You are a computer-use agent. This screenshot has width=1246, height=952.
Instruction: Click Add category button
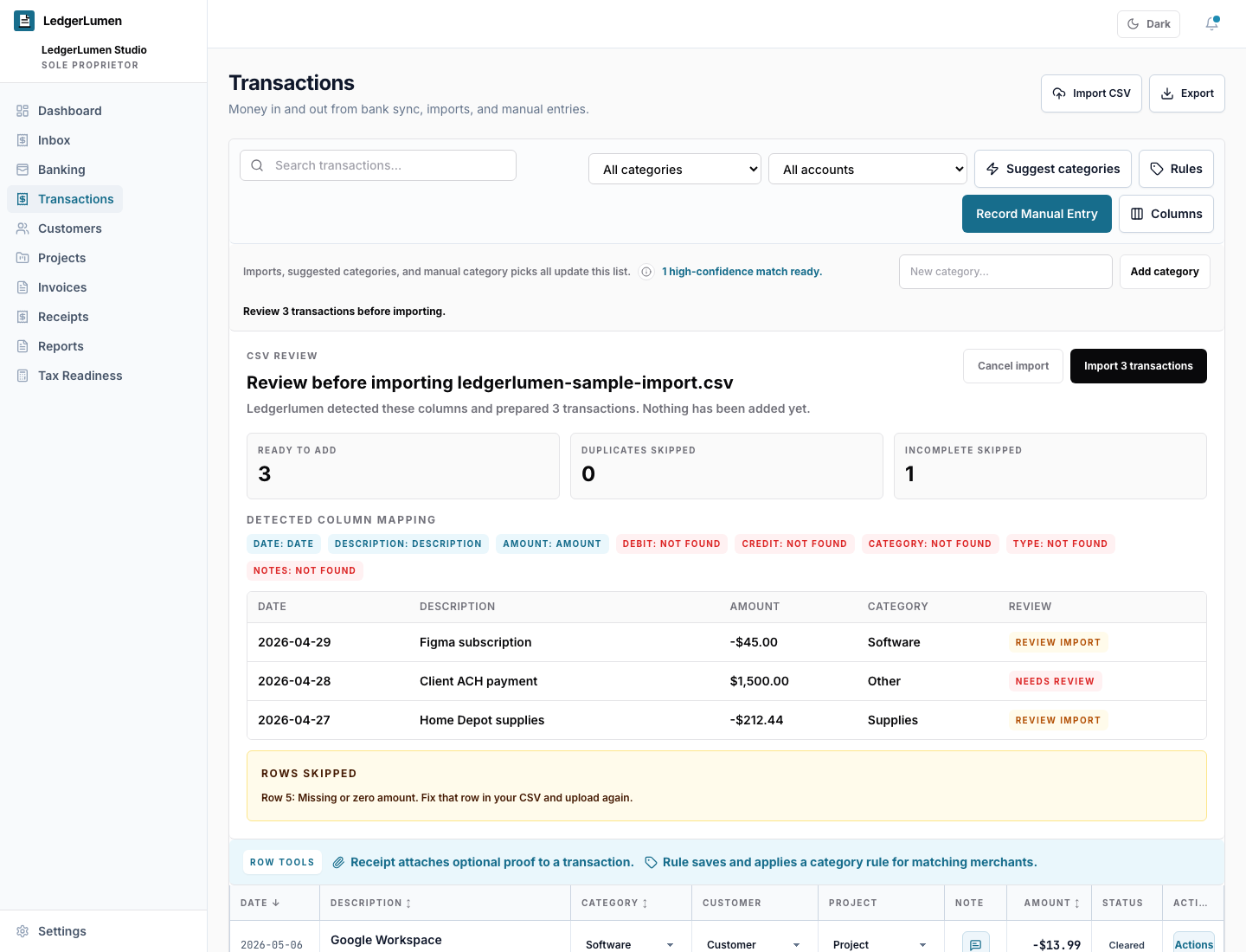(1164, 272)
